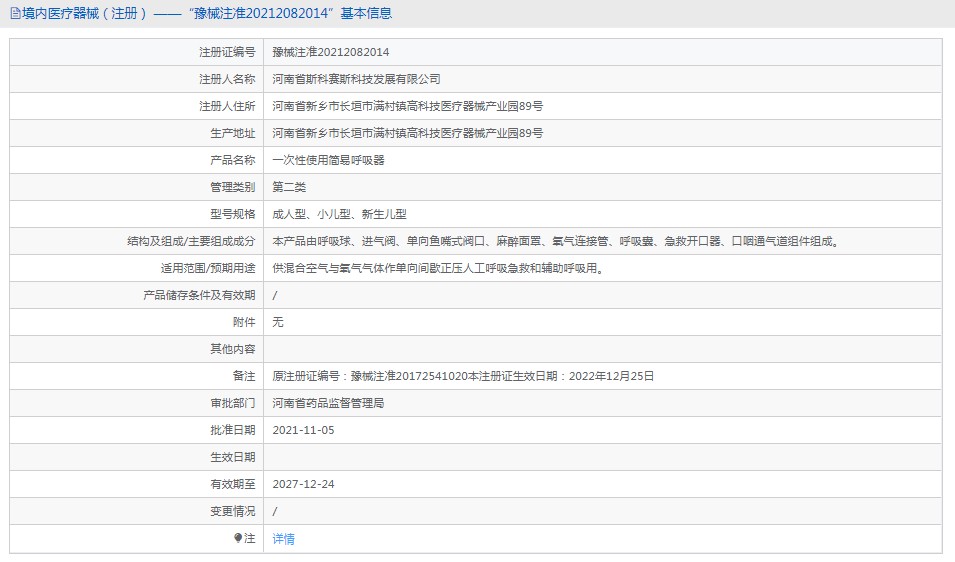Click approval date 2021-11-05
The image size is (955, 562).
point(303,430)
